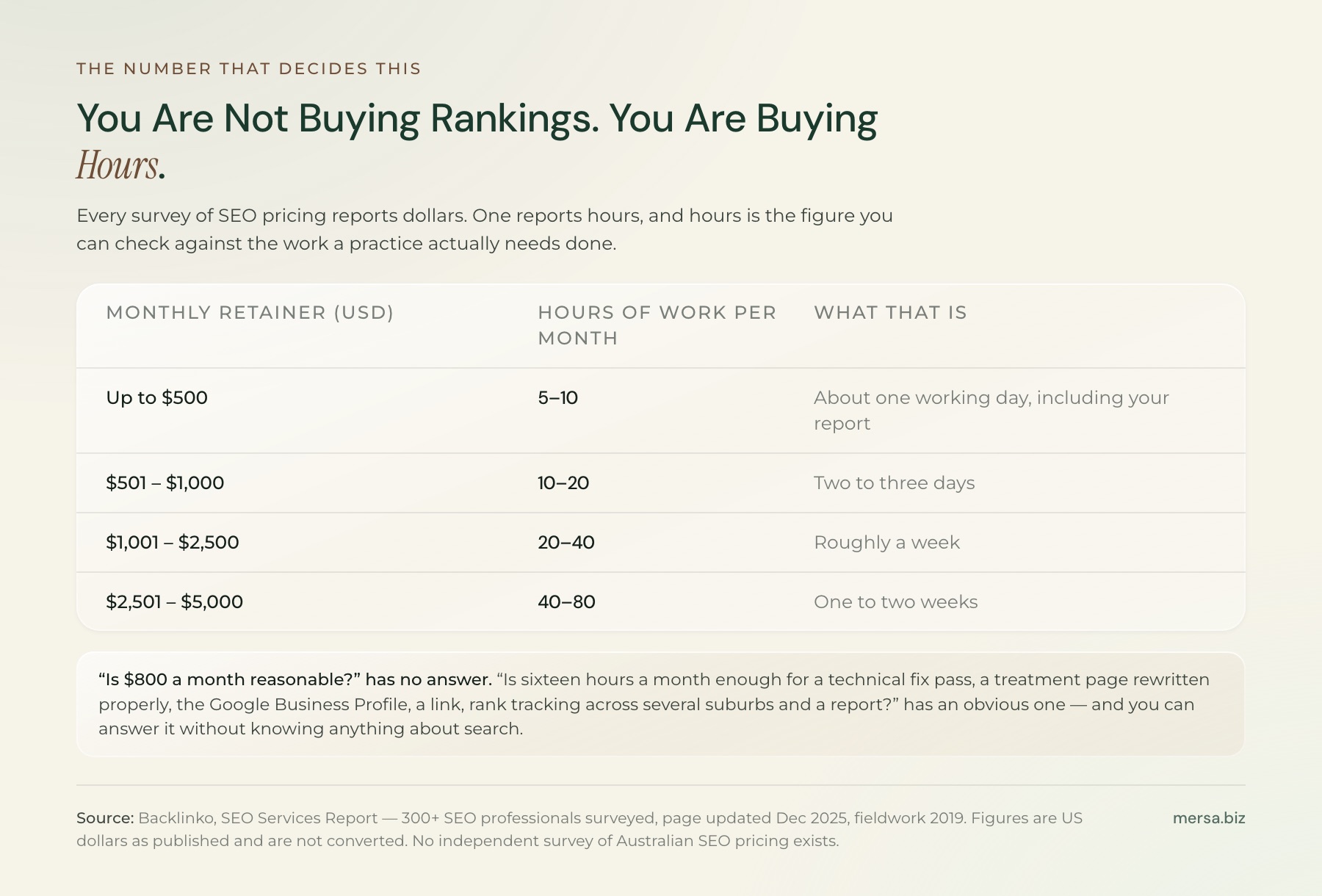Click the '$2,501 – $5,000' cell
The width and height of the screenshot is (1322, 896).
point(175,602)
